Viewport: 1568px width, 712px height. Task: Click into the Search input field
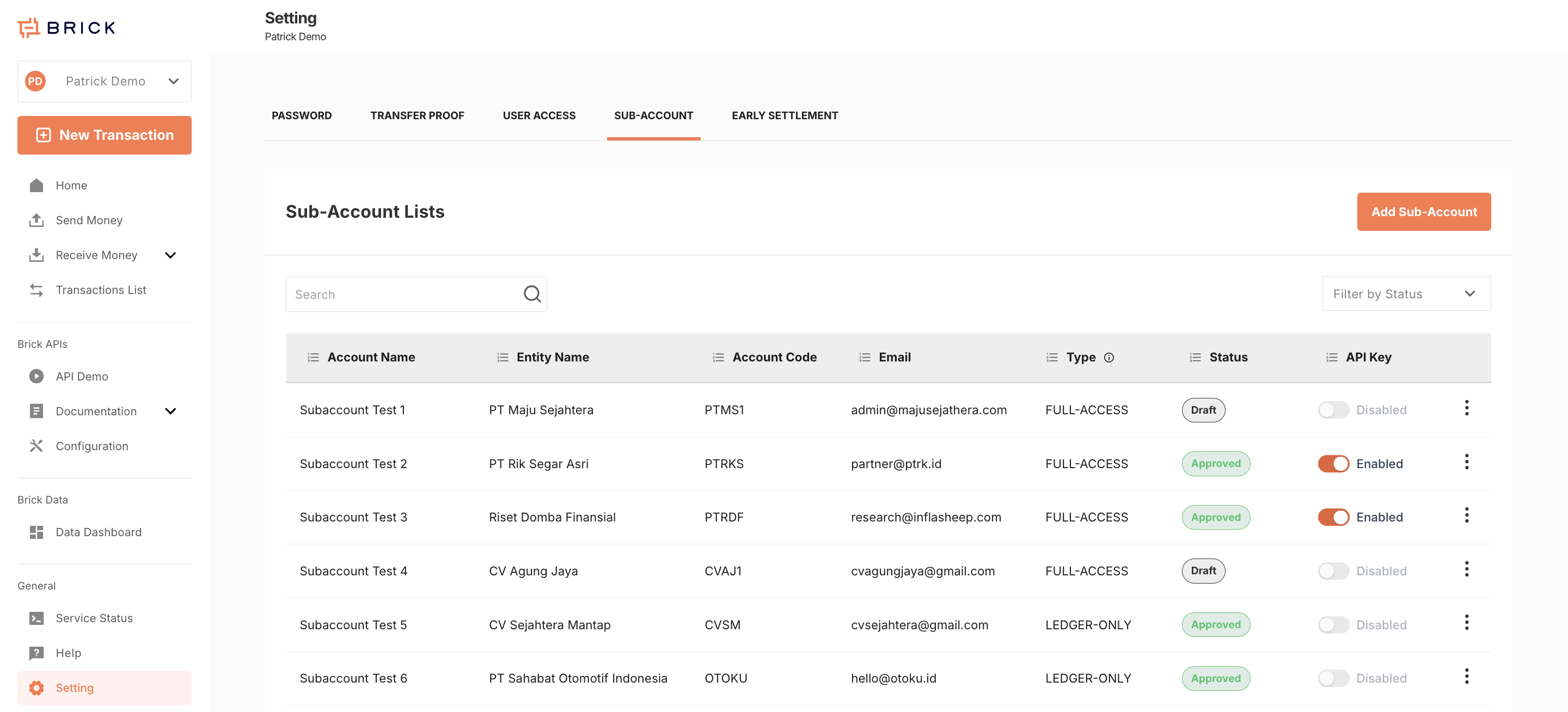402,294
